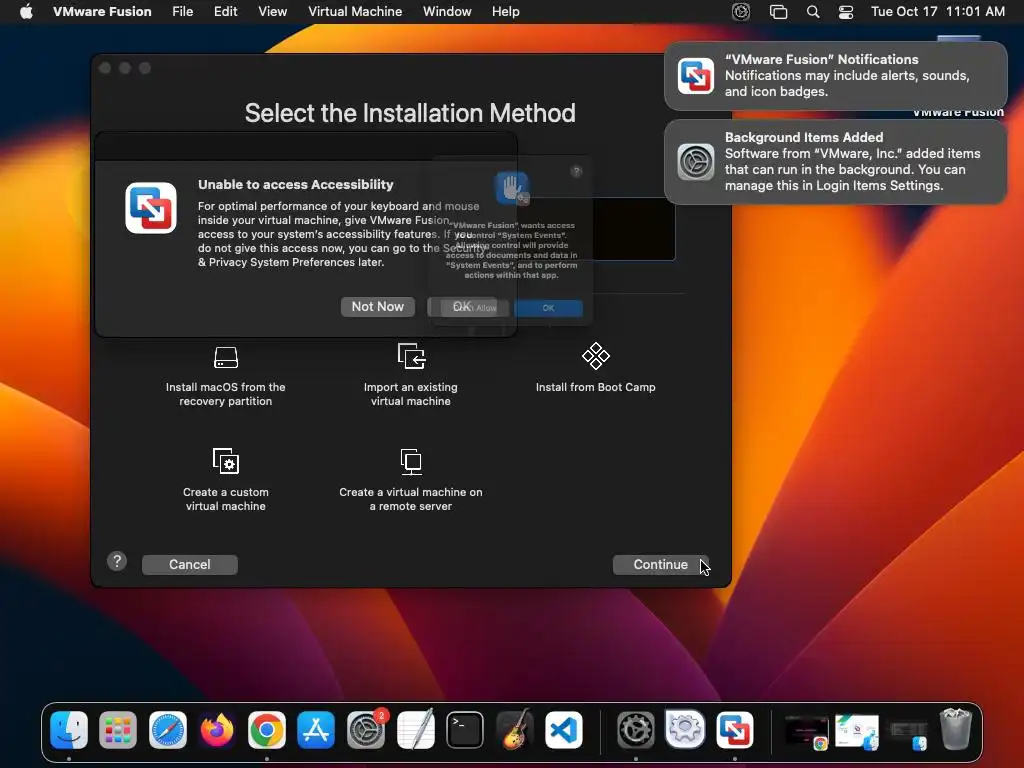Open the App Store from the Dock

pos(316,729)
